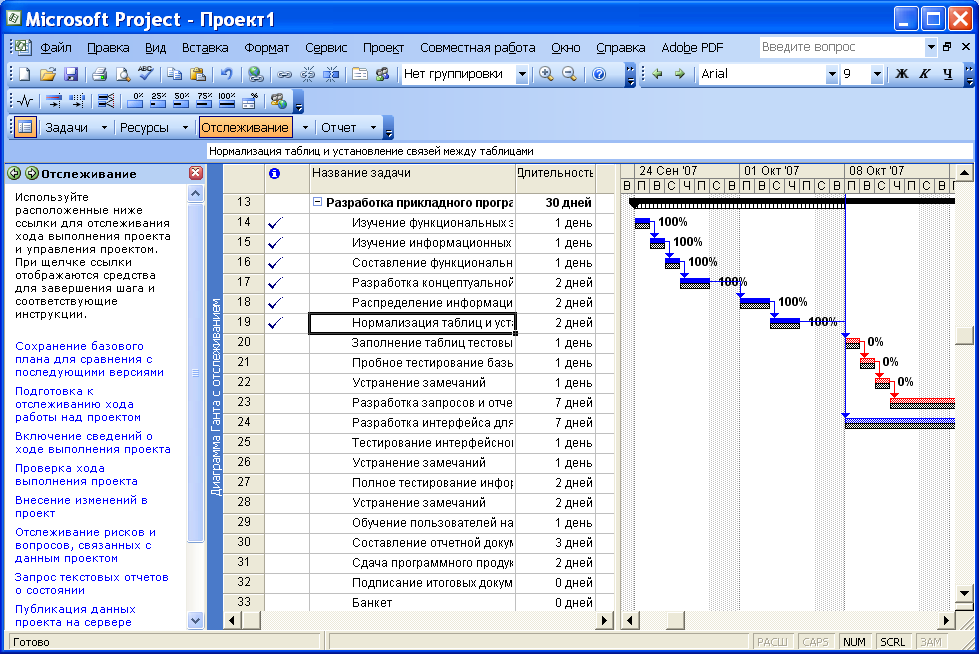Undo the last action

pos(226,74)
